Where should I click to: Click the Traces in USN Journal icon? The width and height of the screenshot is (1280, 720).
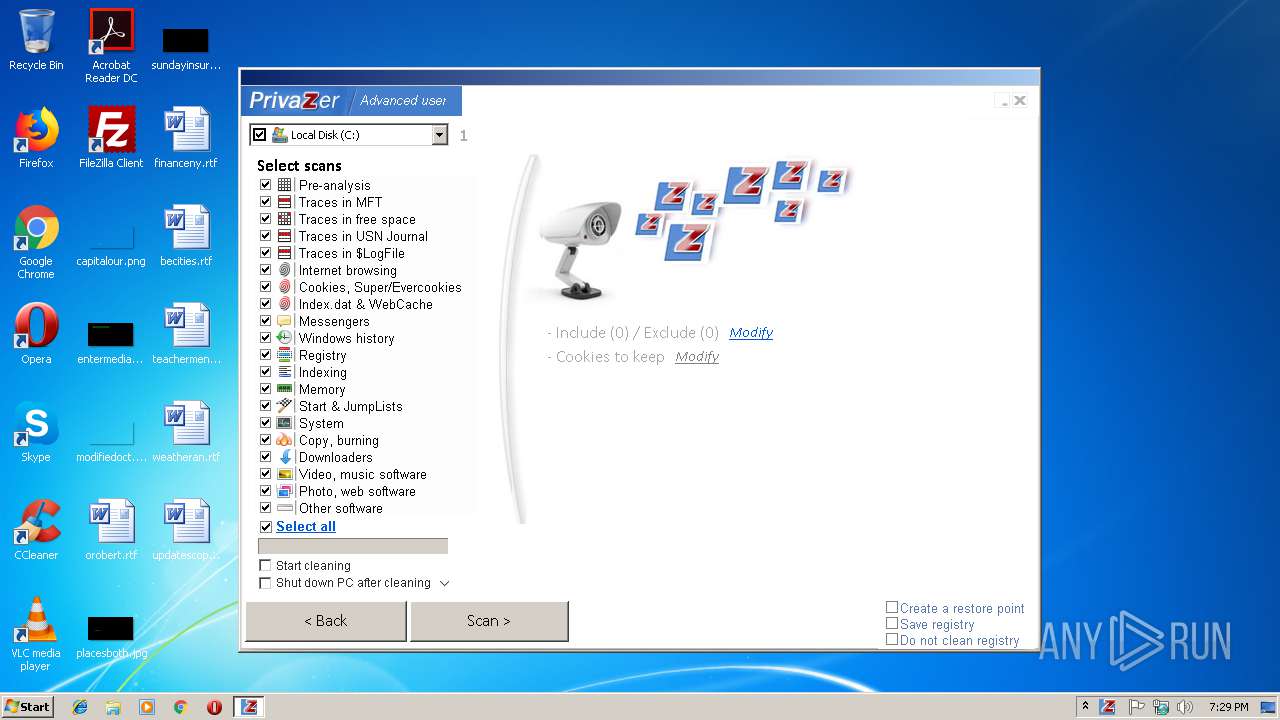click(285, 236)
